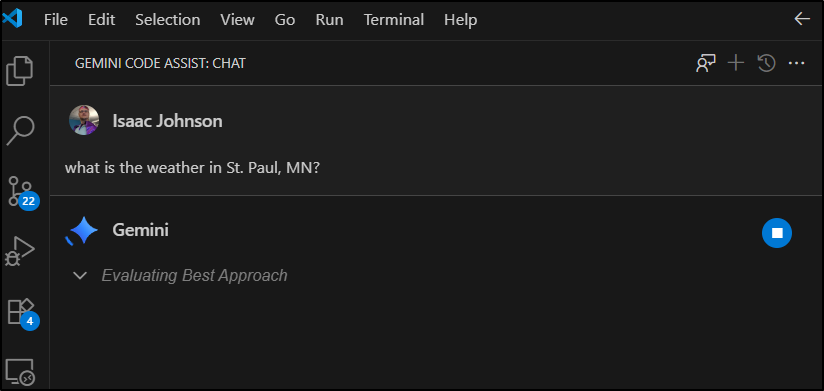Click the chat feedback person icon
The height and width of the screenshot is (391, 824).
pos(706,64)
